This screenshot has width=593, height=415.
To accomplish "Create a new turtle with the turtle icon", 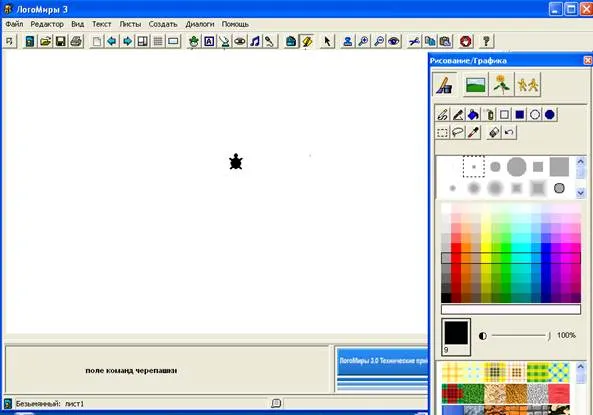I will 194,41.
